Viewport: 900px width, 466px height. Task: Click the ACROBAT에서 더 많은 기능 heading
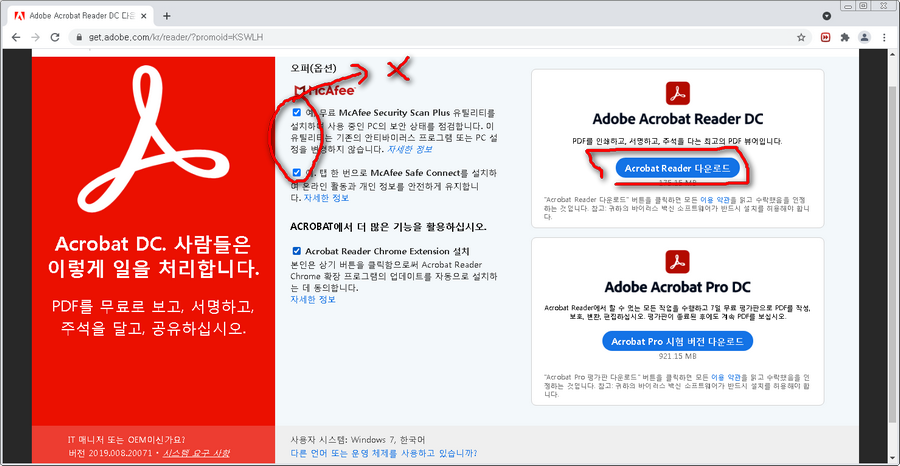coord(389,227)
